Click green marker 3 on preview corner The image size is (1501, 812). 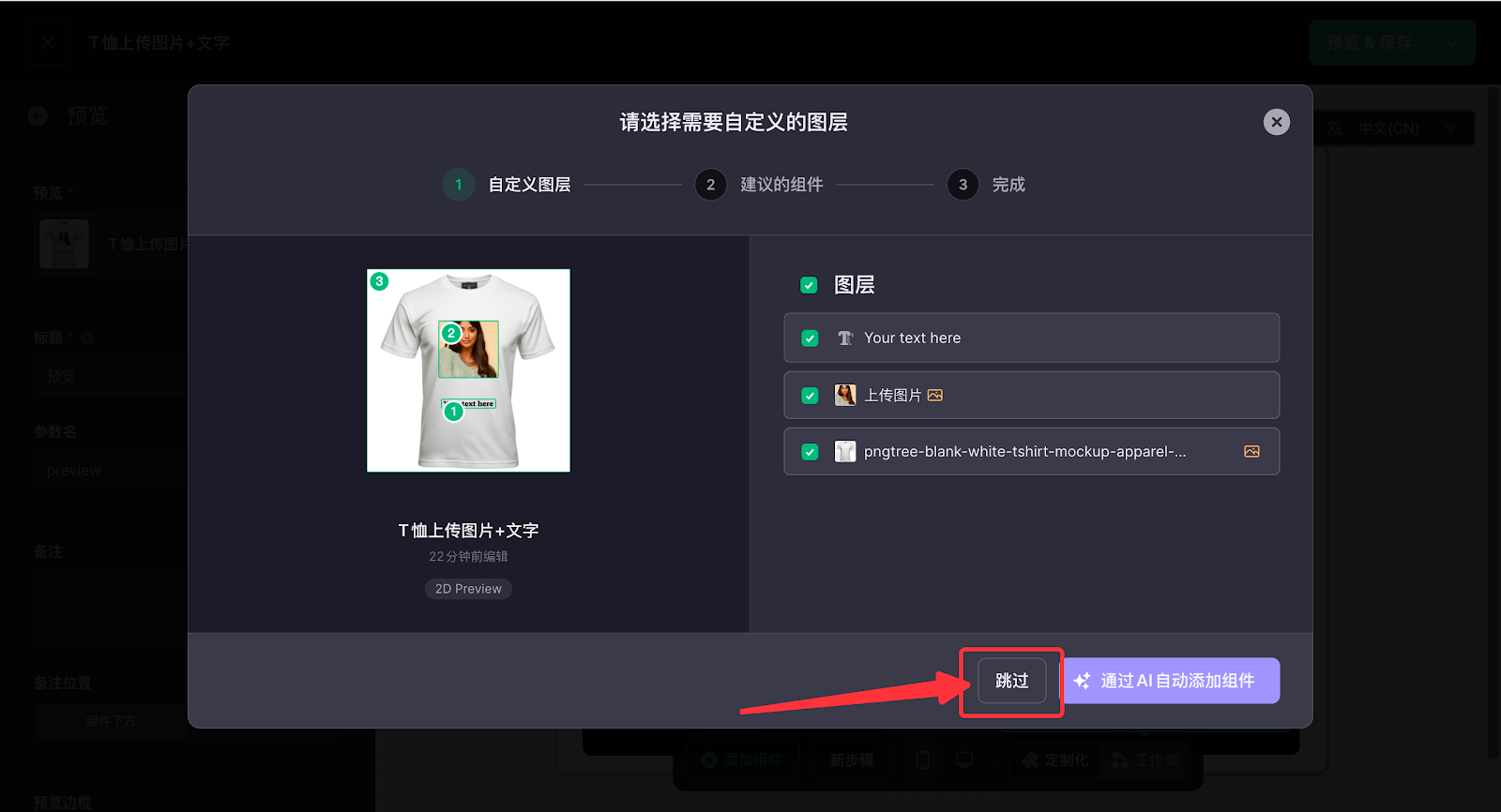tap(380, 281)
